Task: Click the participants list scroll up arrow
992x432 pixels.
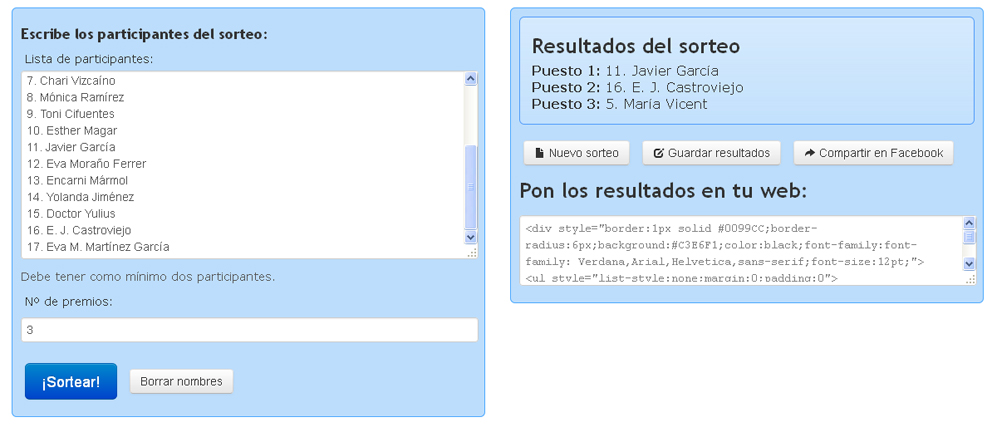Action: [471, 80]
